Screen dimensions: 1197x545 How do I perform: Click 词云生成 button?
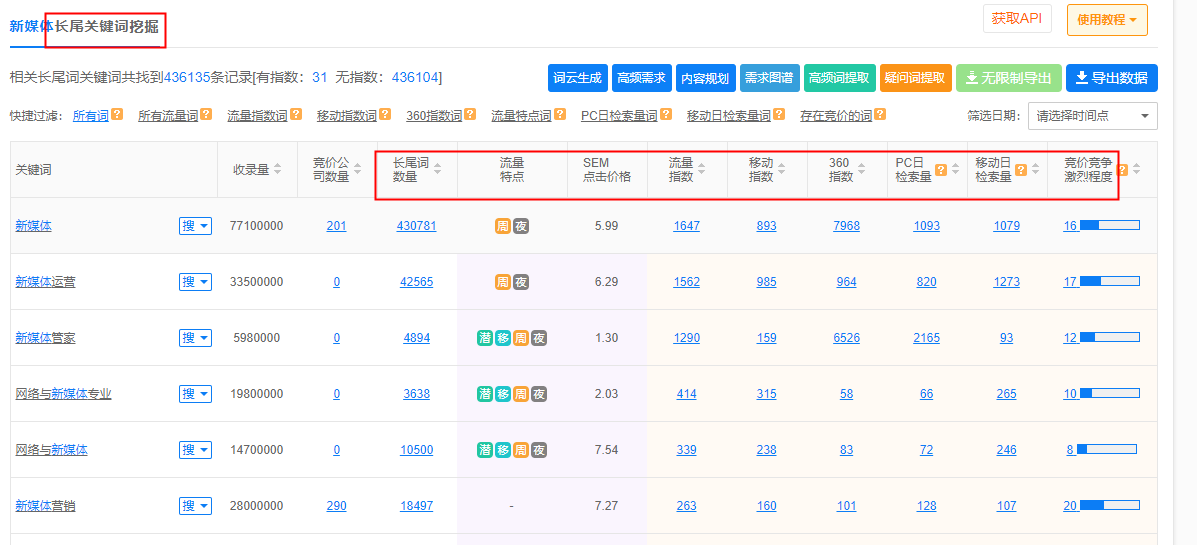tap(577, 78)
